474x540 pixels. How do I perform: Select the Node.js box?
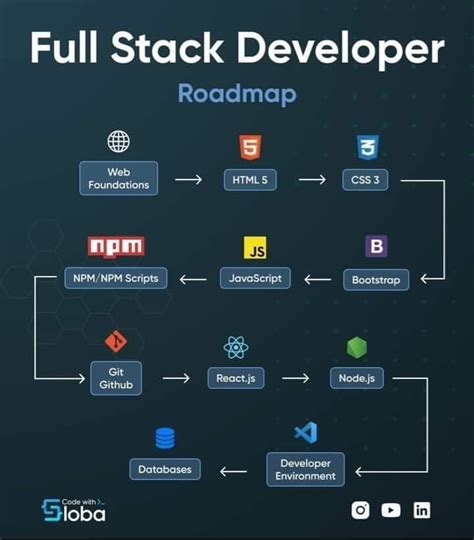coord(357,378)
